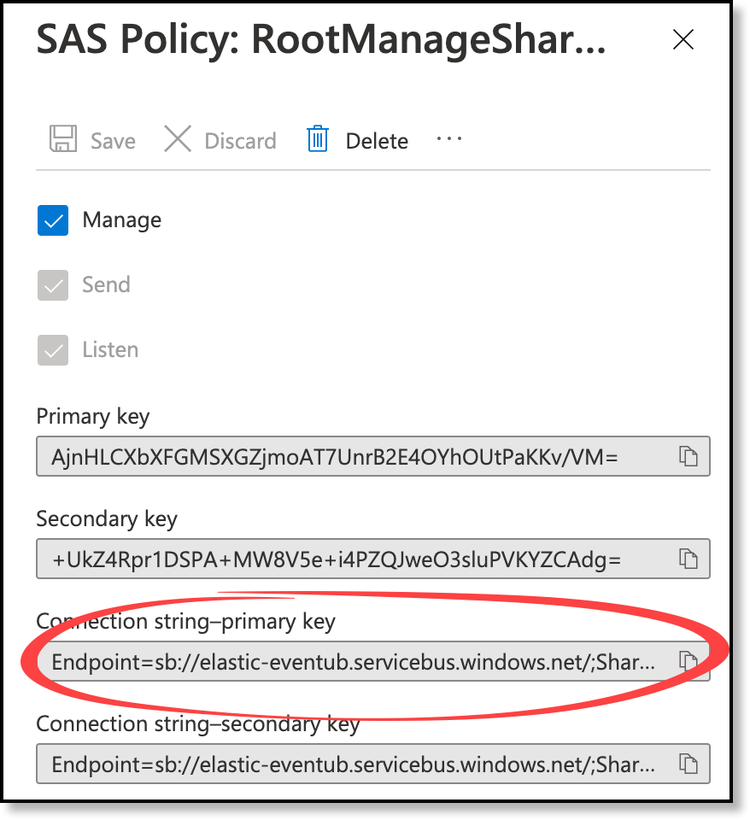
Task: Click the Save floppy disk icon
Action: [60, 139]
